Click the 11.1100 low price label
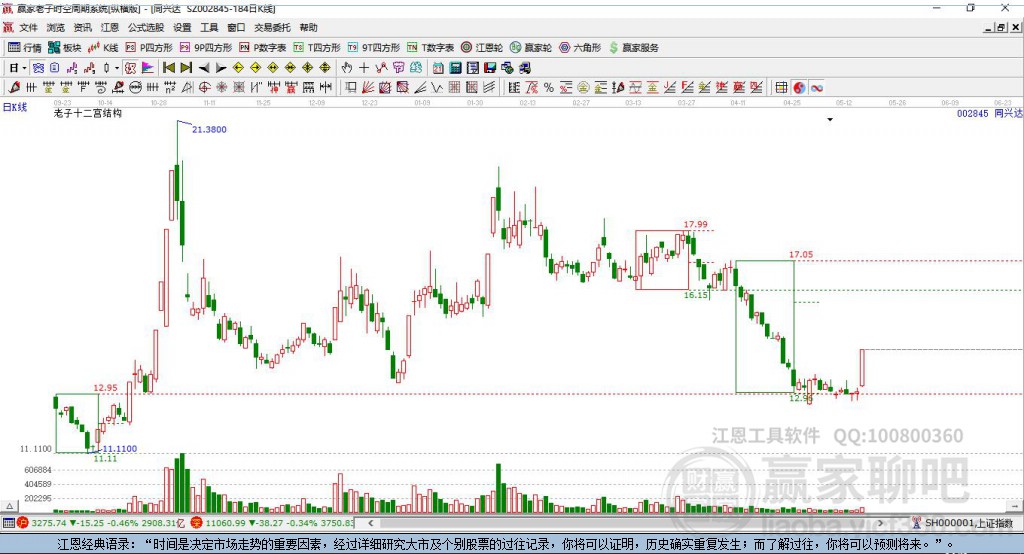1024x554 pixels. [x=120, y=448]
